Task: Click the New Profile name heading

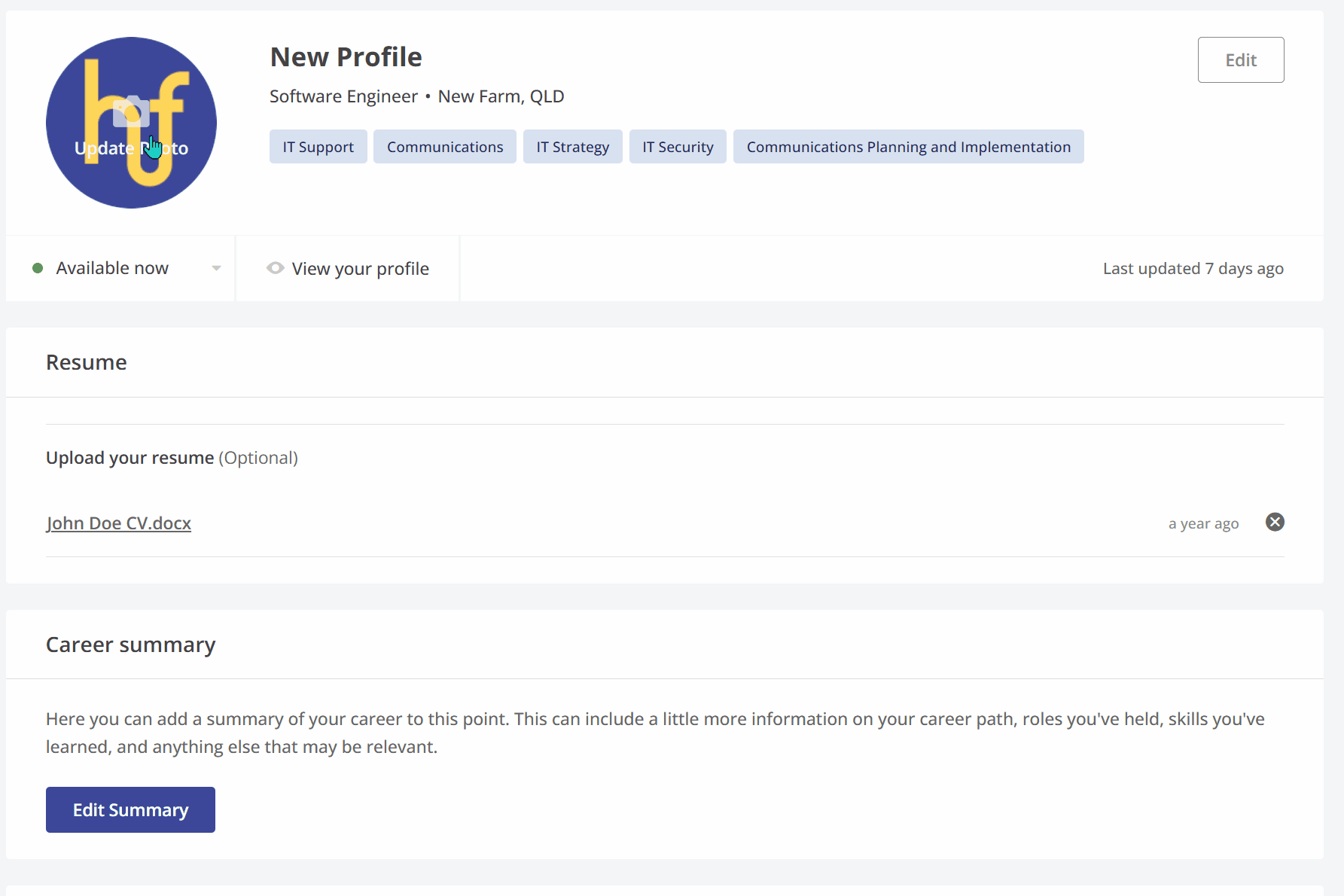Action: (x=346, y=57)
